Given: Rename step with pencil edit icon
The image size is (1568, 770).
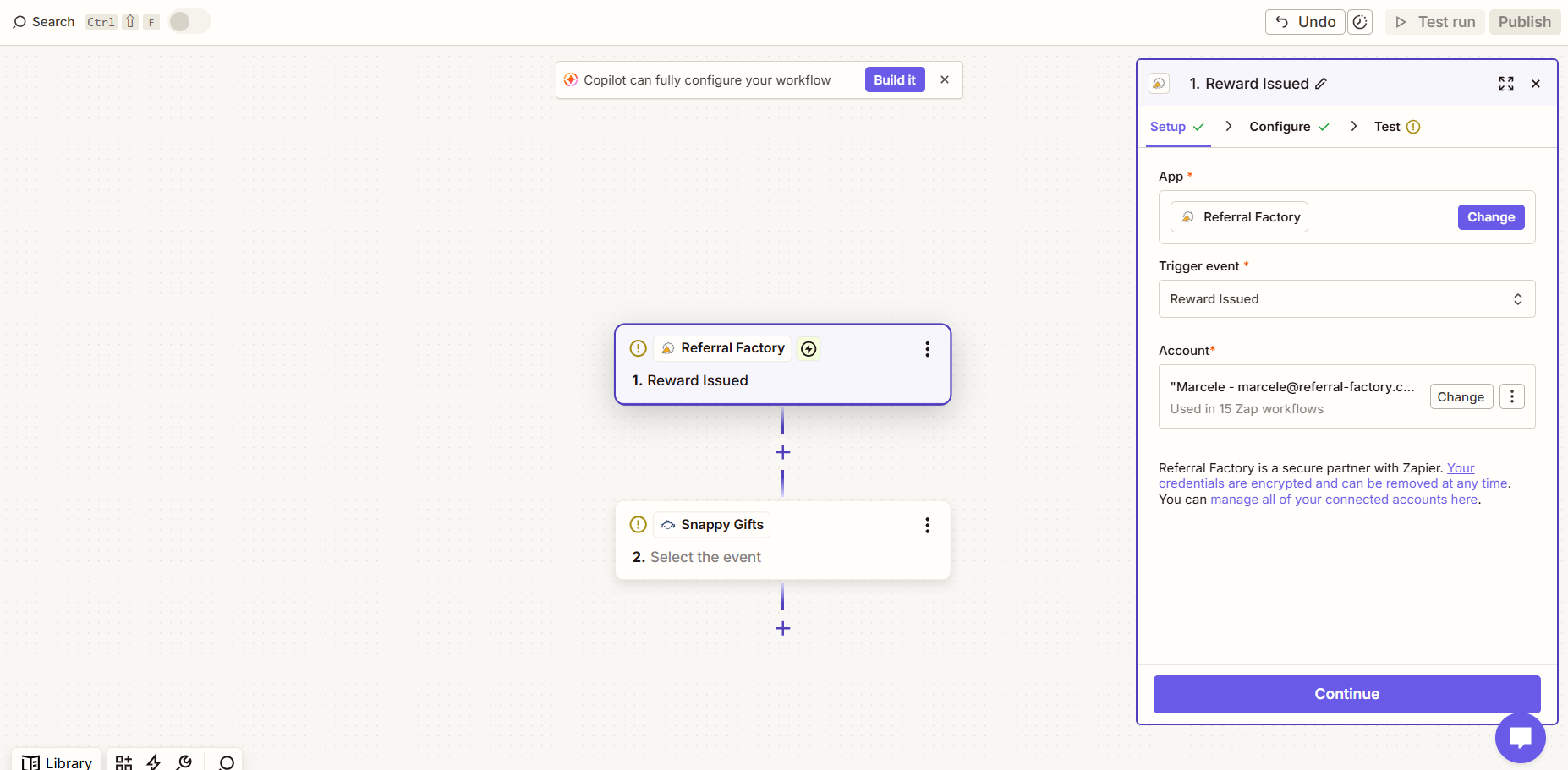Looking at the screenshot, I should [1321, 84].
